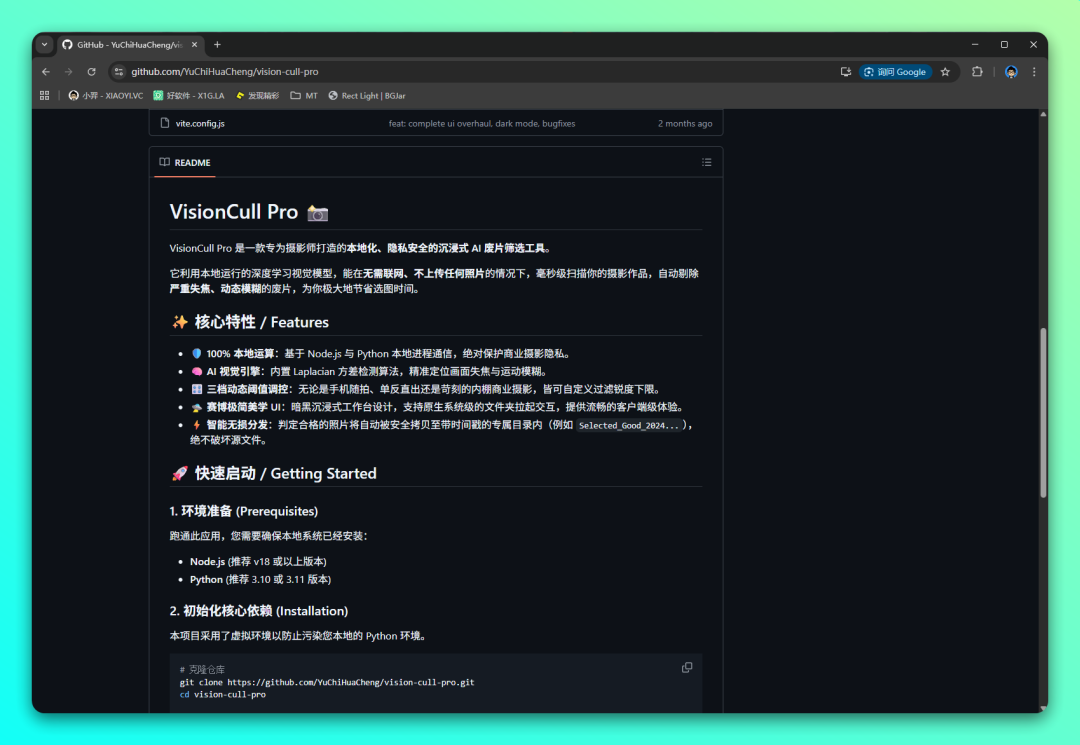Click the file icon beside vite.config.js
This screenshot has height=745, width=1080.
pyautogui.click(x=165, y=123)
